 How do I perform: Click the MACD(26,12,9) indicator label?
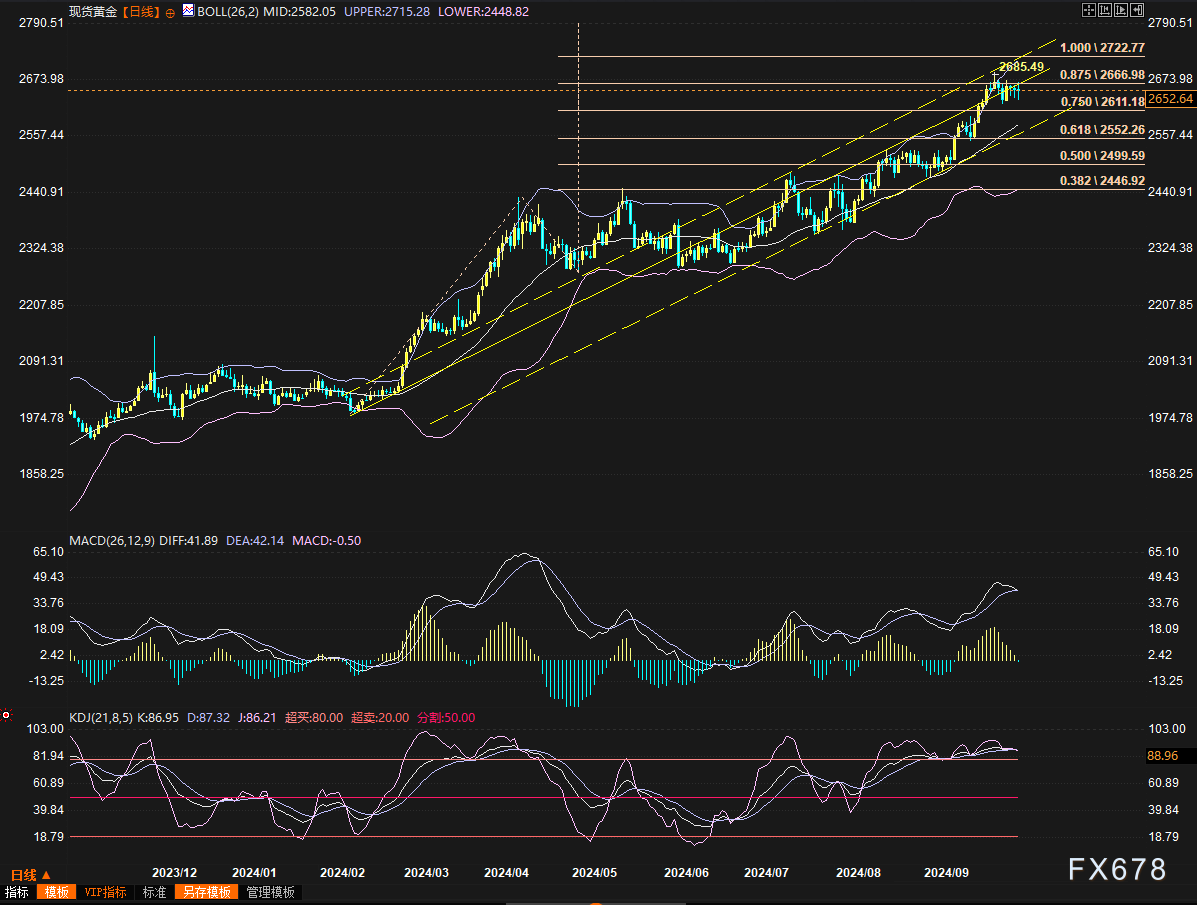tap(110, 541)
